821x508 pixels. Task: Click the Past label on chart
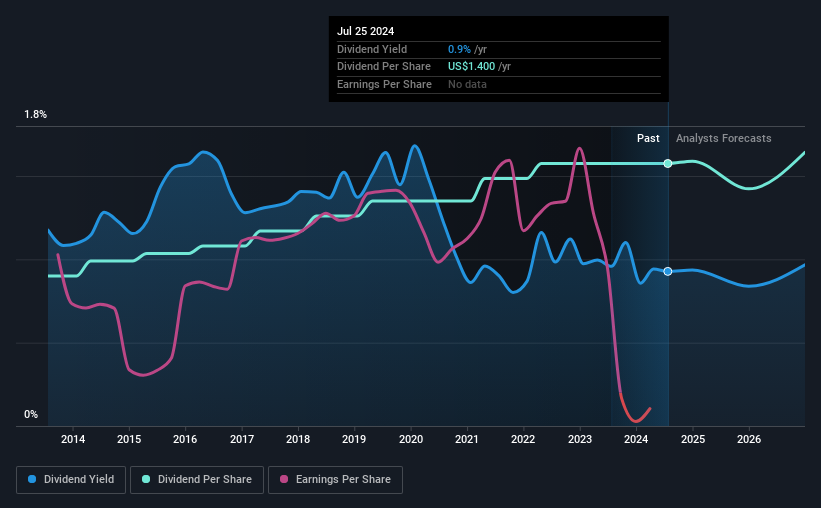[x=648, y=138]
